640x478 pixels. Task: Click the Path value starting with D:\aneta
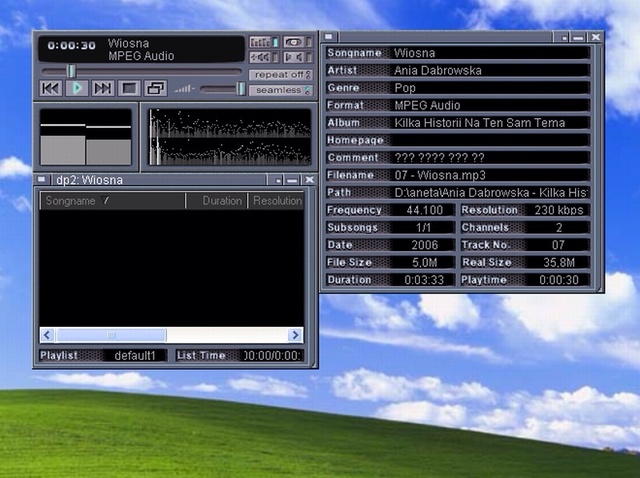pyautogui.click(x=491, y=193)
